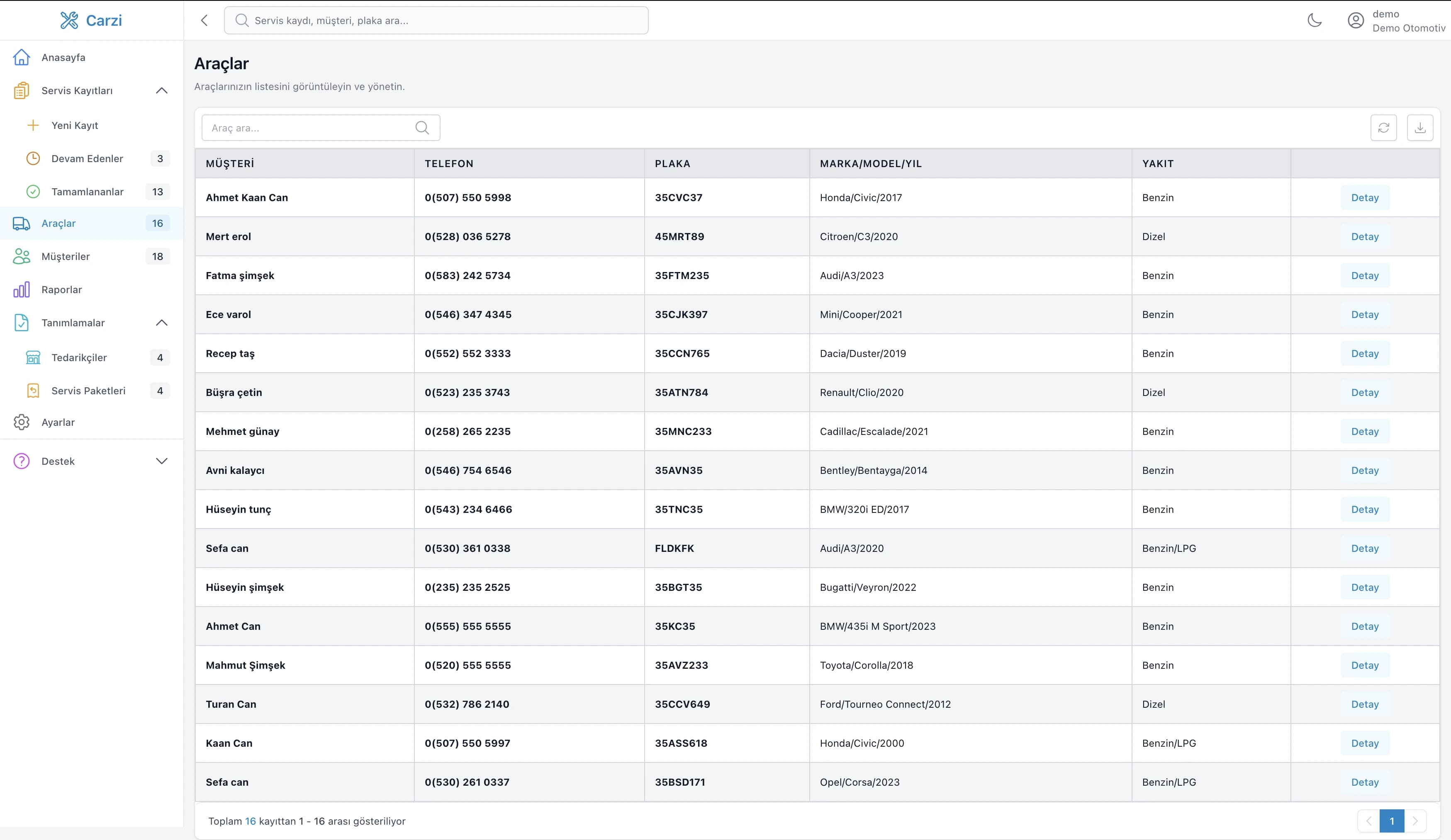1451x840 pixels.
Task: Click the Devam Edenler clock icon
Action: pos(34,158)
